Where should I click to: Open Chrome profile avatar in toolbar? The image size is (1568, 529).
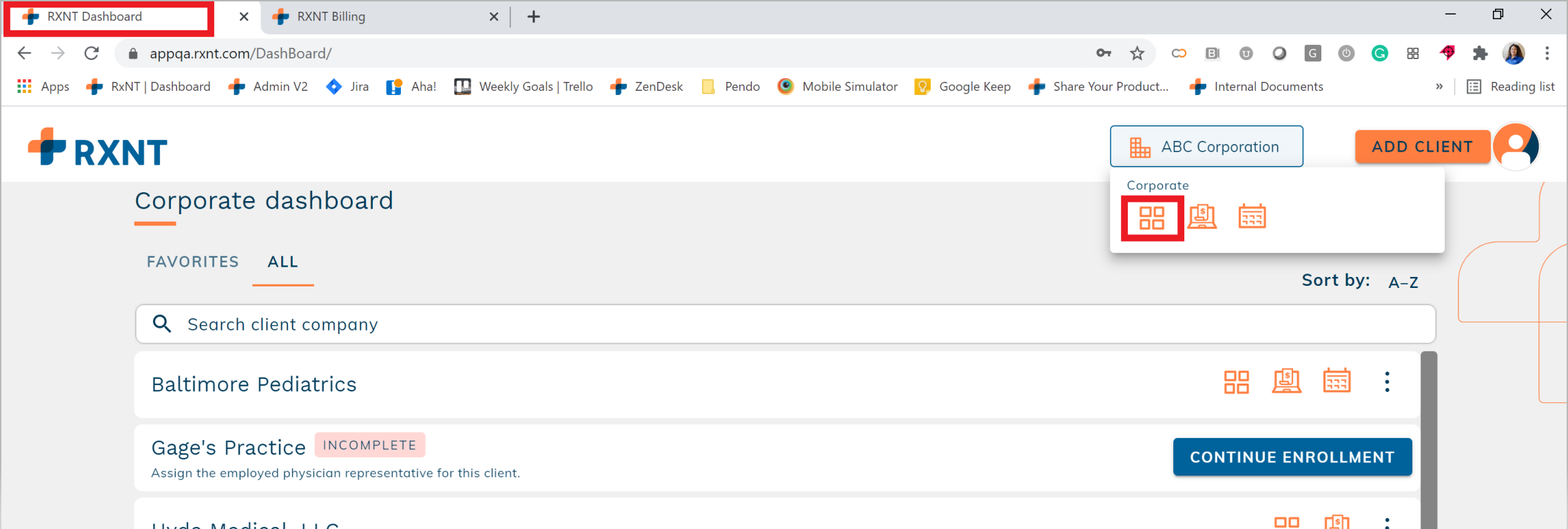[1514, 53]
